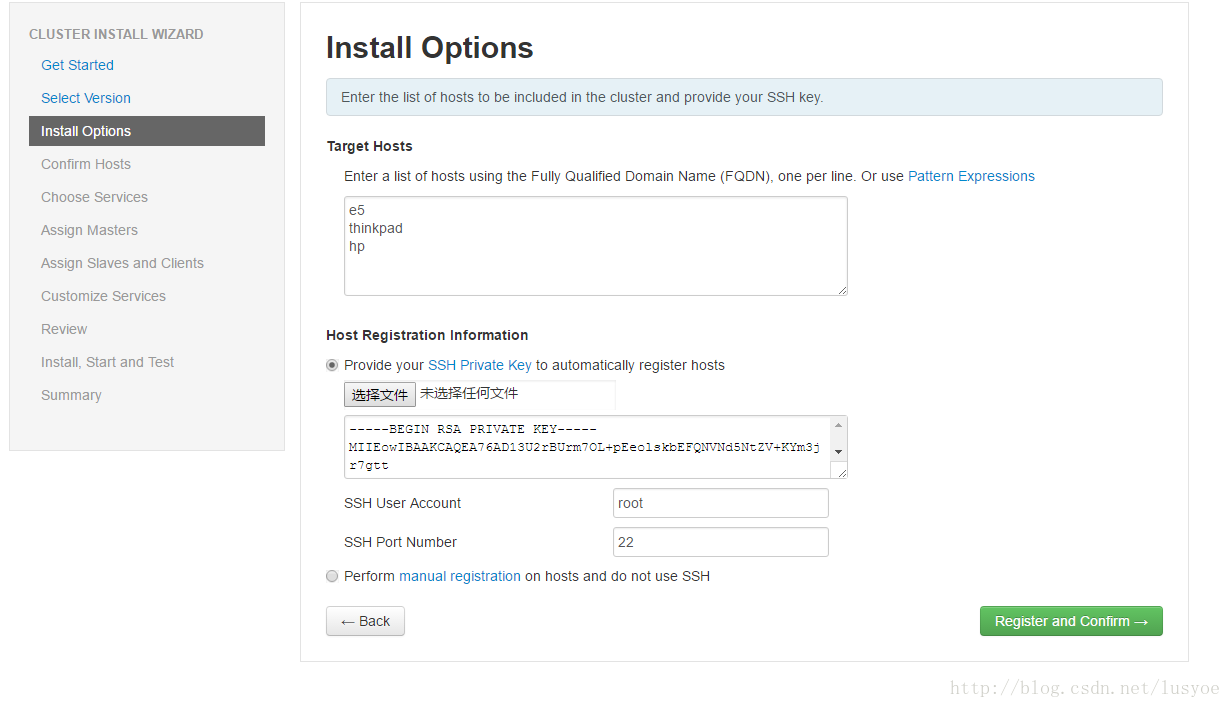Click scroll-up arrow of private key box
Screen dimensions: 1231x708
pos(839,425)
